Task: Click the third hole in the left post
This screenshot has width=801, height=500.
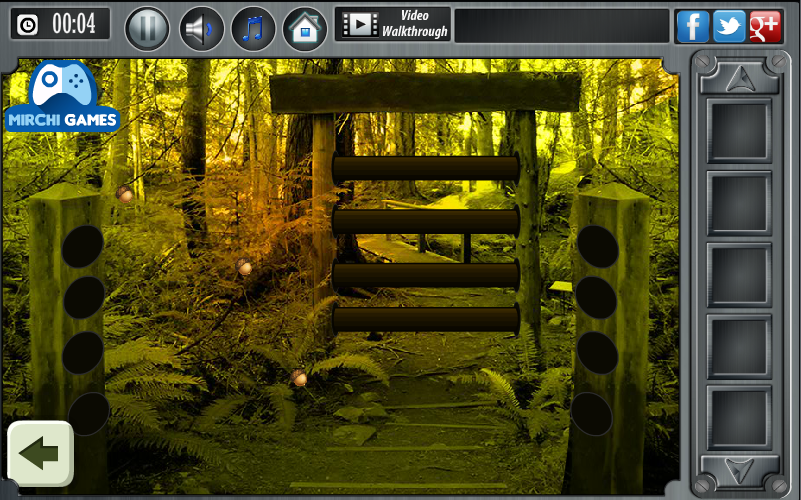Action: click(83, 353)
